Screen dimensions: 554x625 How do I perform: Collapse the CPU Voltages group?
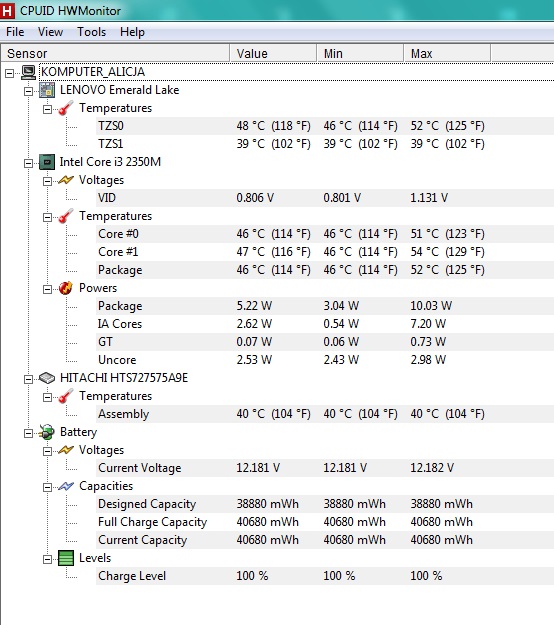click(x=47, y=181)
